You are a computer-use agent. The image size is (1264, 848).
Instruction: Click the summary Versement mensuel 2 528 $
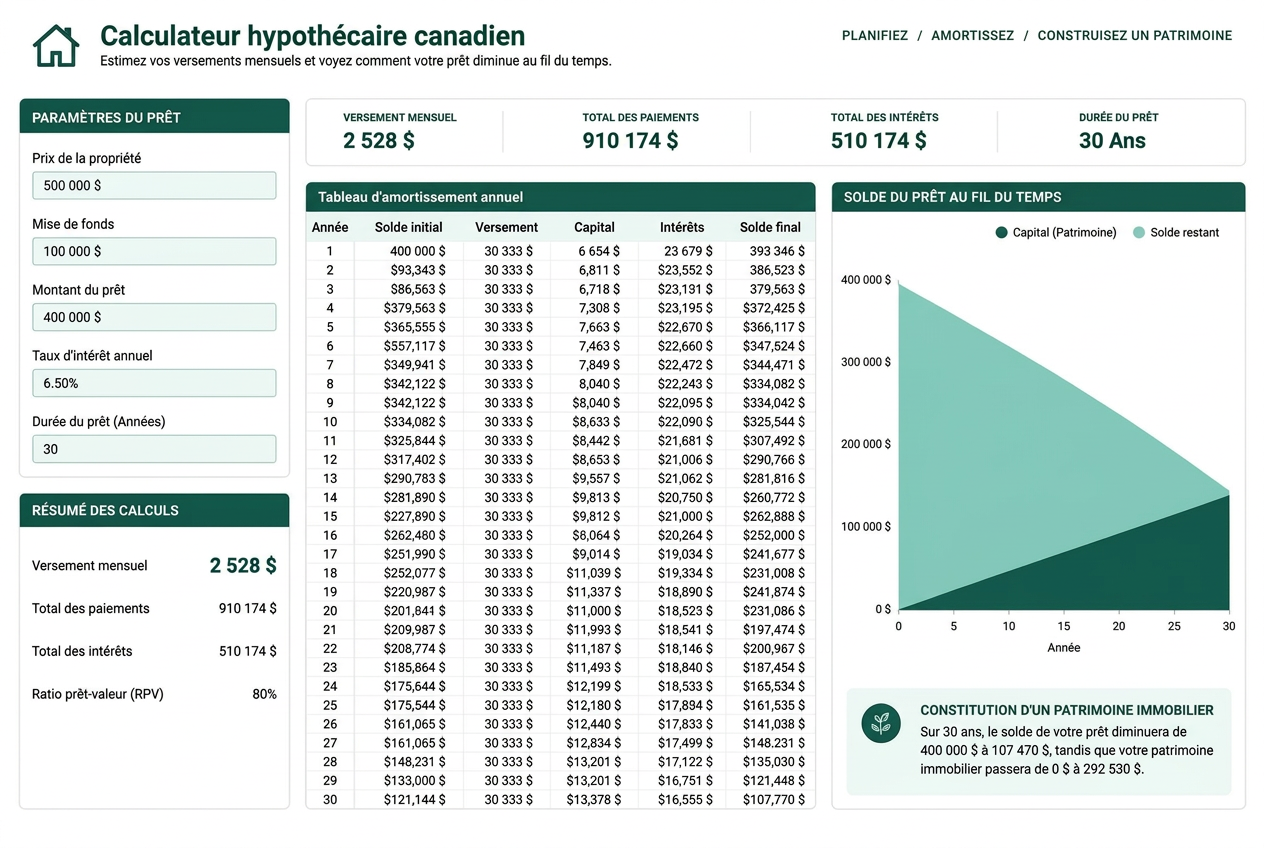(x=243, y=566)
